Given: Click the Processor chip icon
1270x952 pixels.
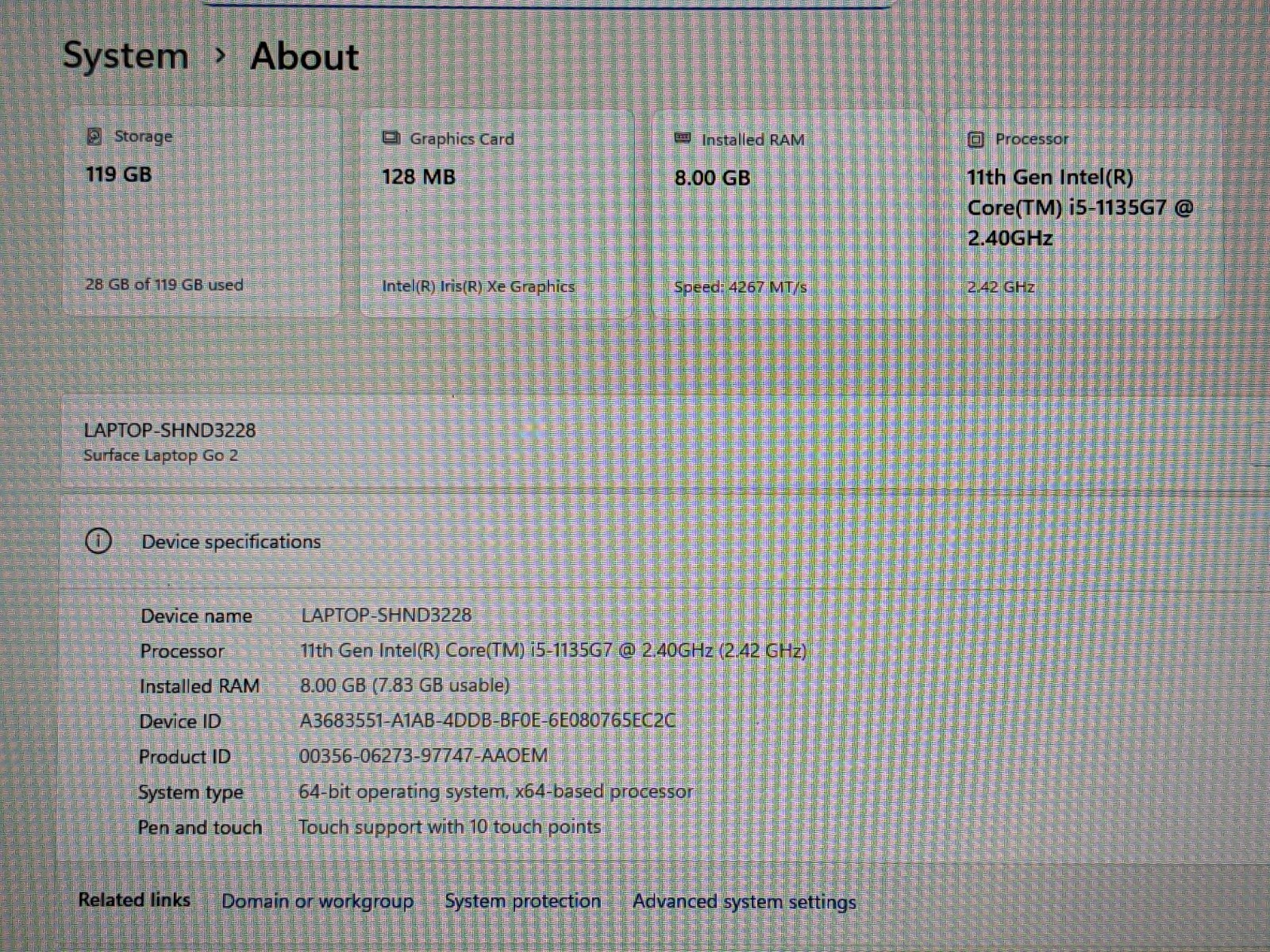Looking at the screenshot, I should point(976,140).
